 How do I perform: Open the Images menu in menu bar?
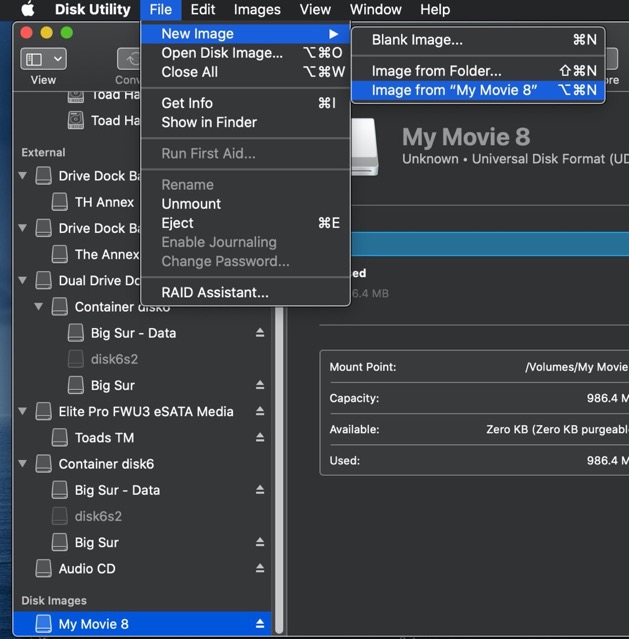[x=257, y=10]
